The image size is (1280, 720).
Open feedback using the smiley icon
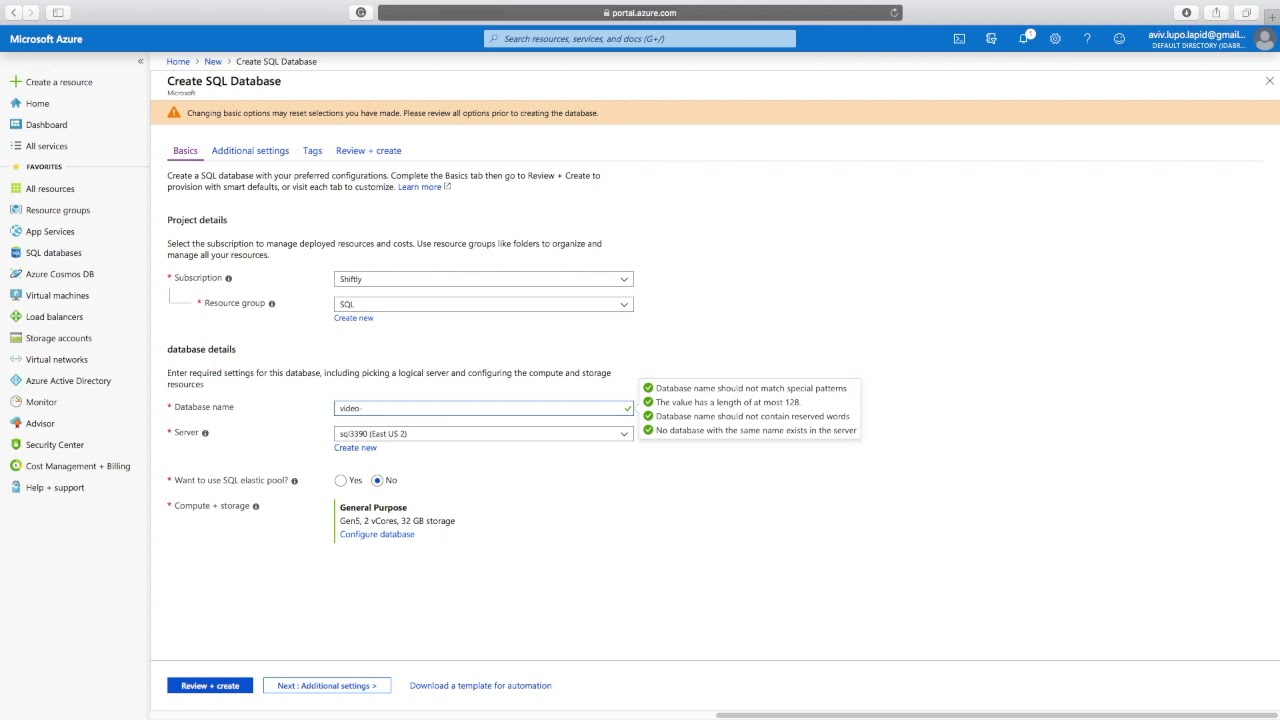pos(1119,39)
